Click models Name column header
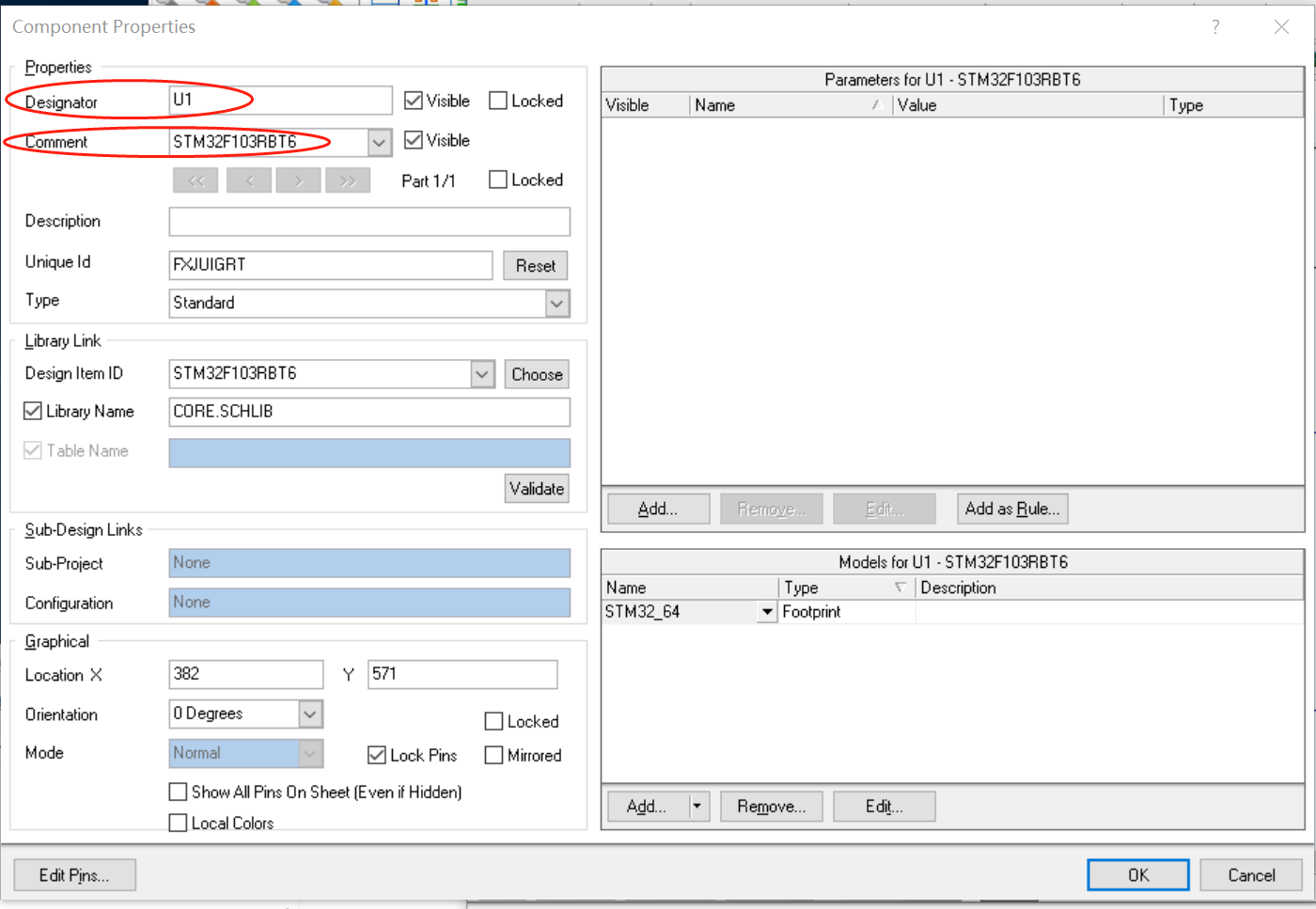The image size is (1316, 909). [690, 588]
